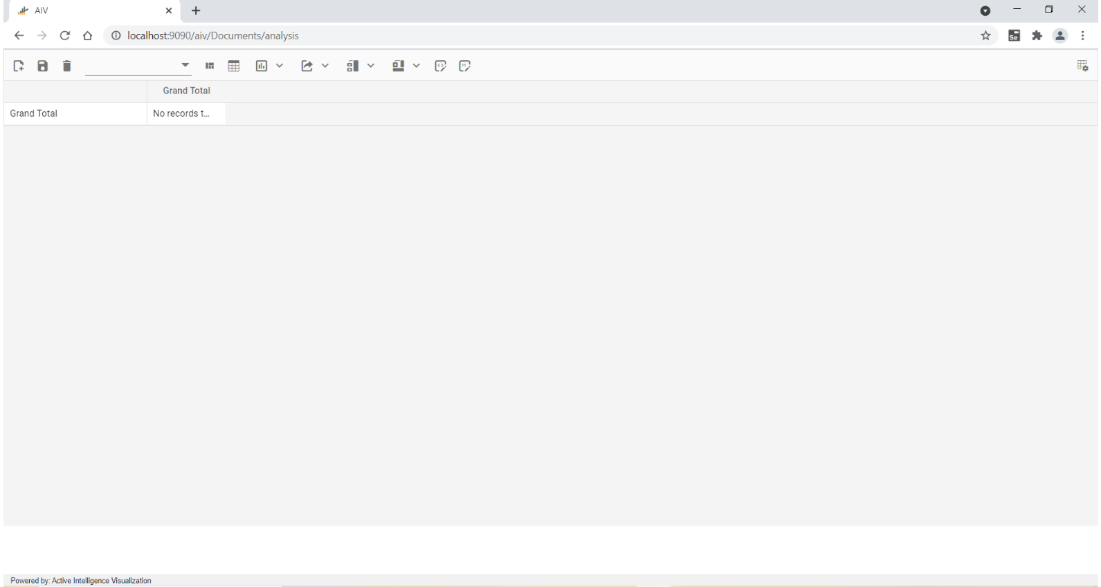This screenshot has width=1101, height=587.
Task: Click the localhost address bar
Action: click(x=548, y=36)
